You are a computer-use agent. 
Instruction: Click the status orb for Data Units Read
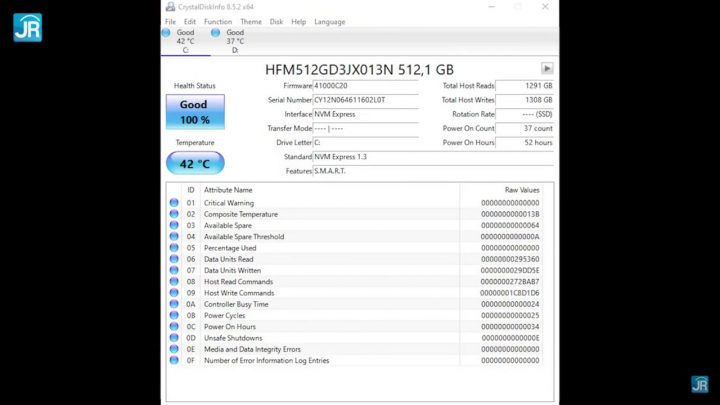click(x=174, y=259)
